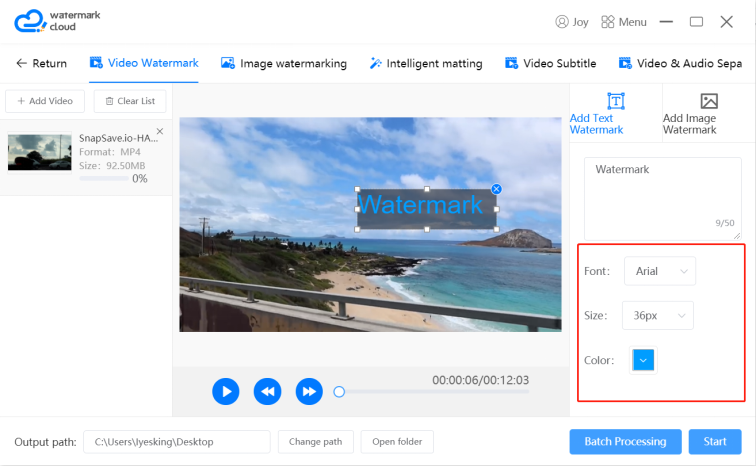
Task: Switch to the Intelligent matting tab
Action: pos(426,63)
